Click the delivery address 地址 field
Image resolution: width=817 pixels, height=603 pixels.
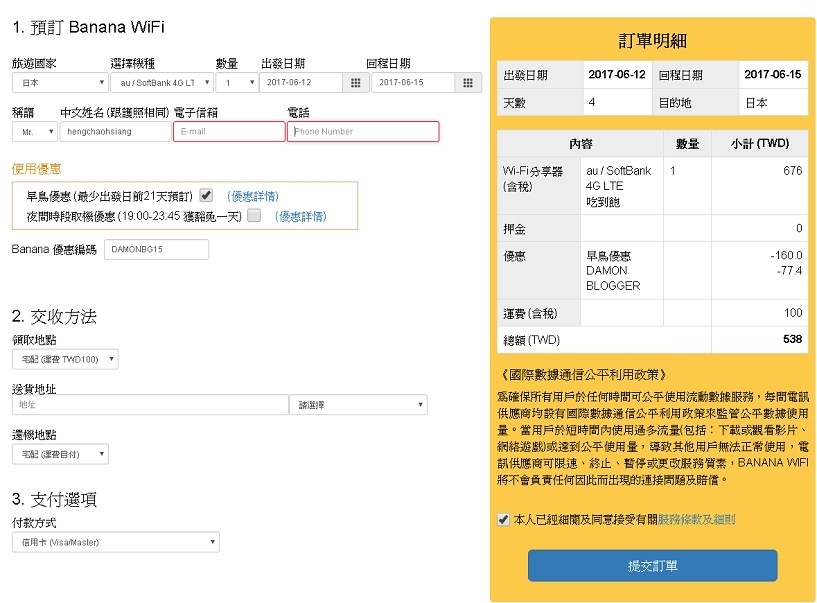click(x=150, y=404)
